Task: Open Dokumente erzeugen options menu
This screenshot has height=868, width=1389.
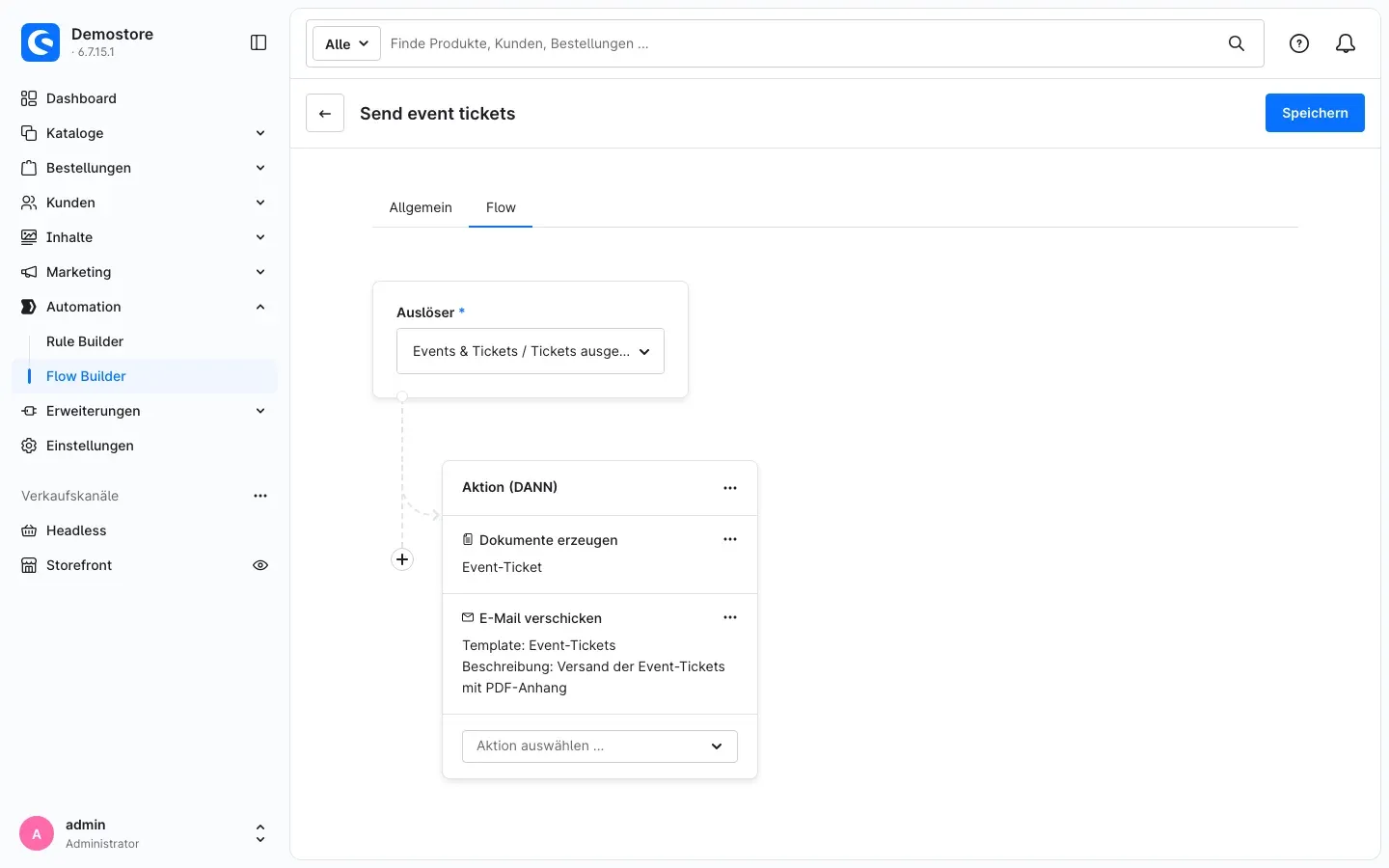Action: tap(730, 539)
